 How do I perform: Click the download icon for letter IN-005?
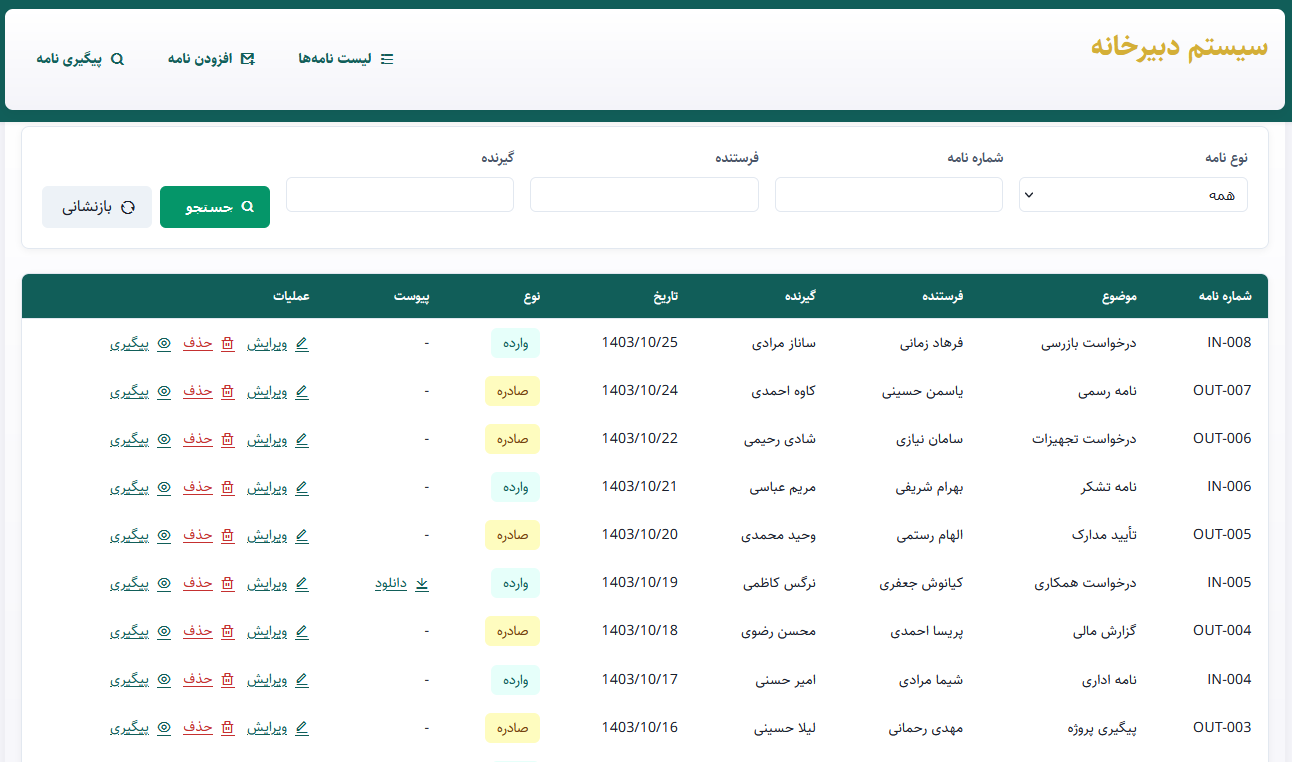coord(421,584)
